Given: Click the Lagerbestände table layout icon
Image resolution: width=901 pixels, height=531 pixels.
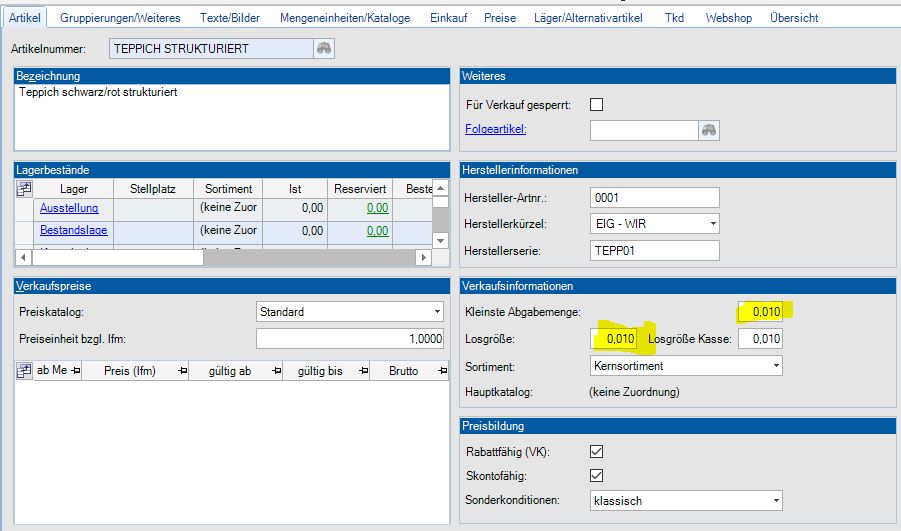Looking at the screenshot, I should click(25, 188).
